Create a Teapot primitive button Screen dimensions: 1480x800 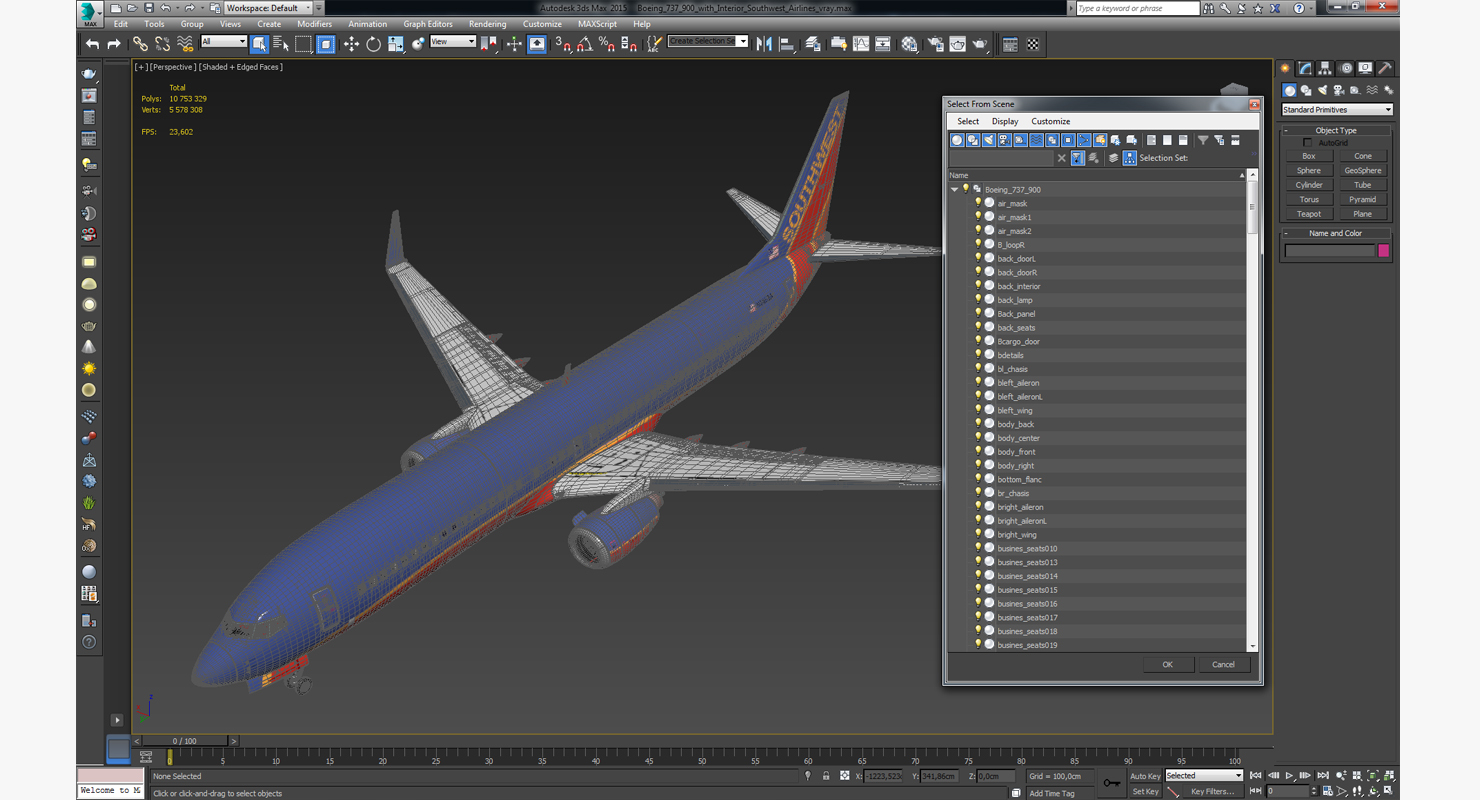point(1309,214)
